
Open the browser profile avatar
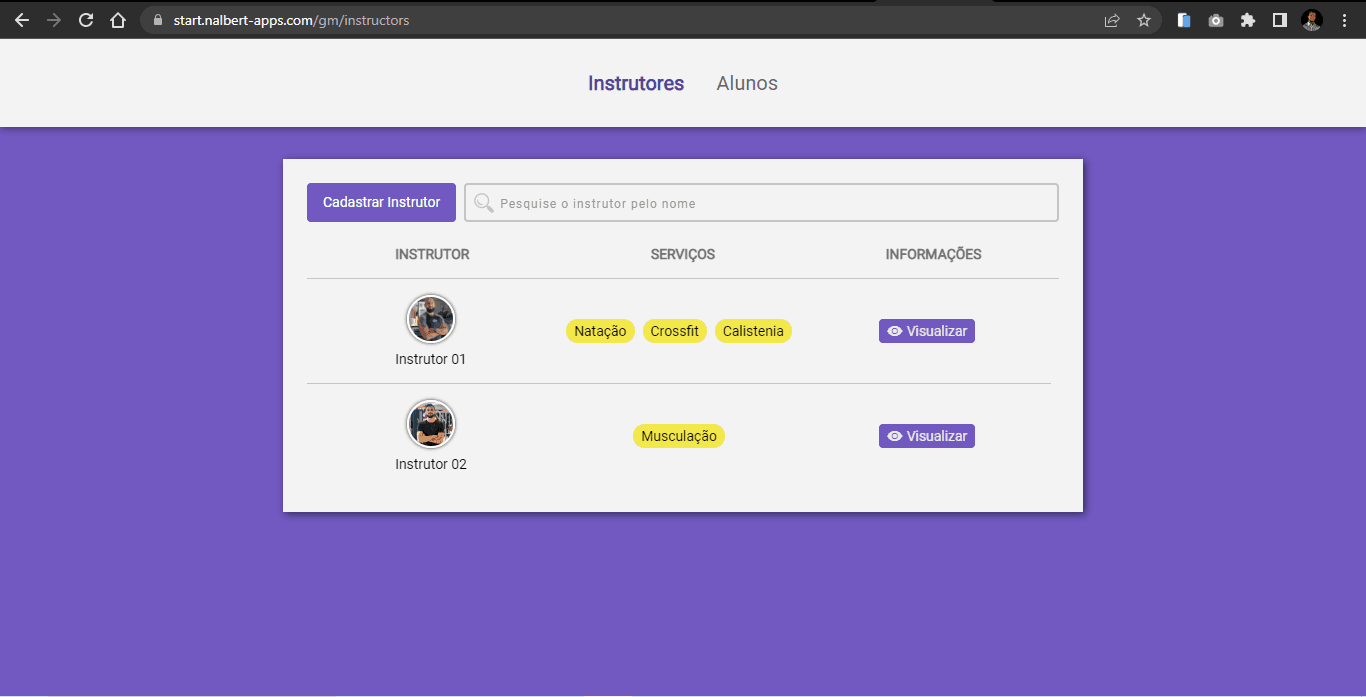[1312, 20]
